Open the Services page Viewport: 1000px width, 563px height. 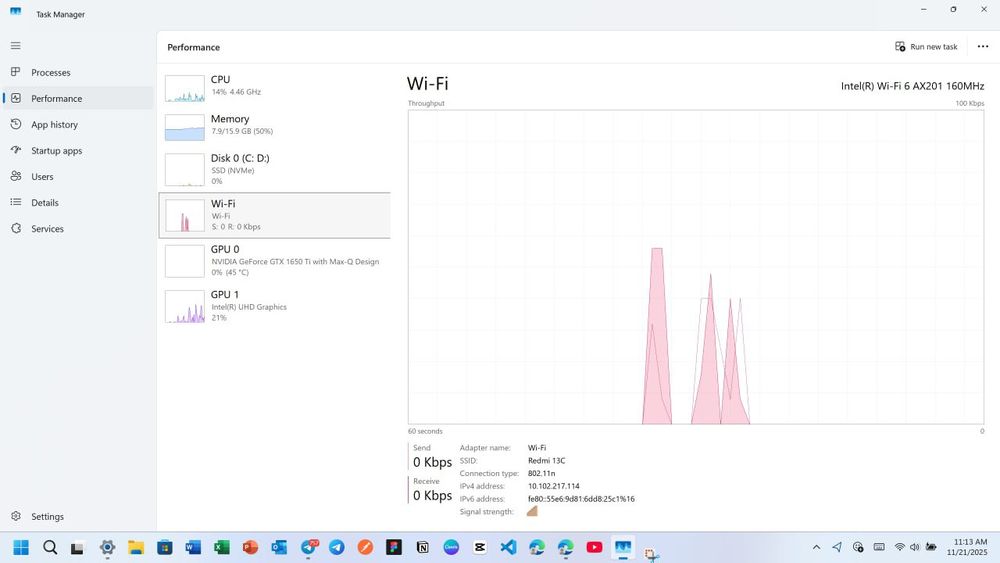pos(78,228)
